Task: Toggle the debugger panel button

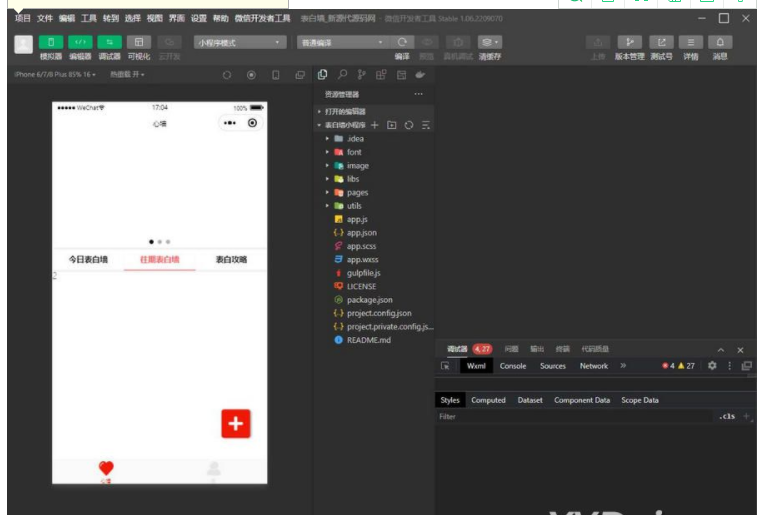Action: (x=109, y=42)
